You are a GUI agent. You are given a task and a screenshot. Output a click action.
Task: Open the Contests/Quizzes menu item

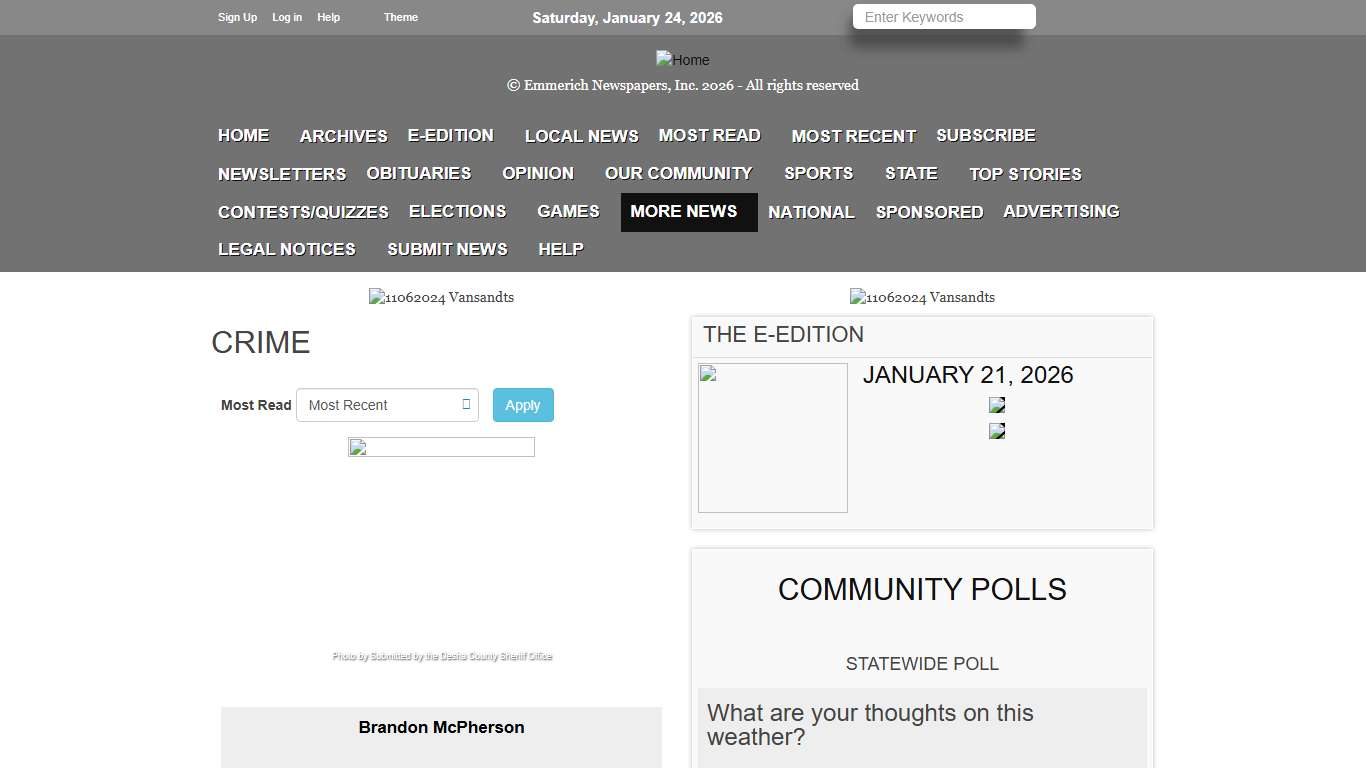(x=303, y=212)
